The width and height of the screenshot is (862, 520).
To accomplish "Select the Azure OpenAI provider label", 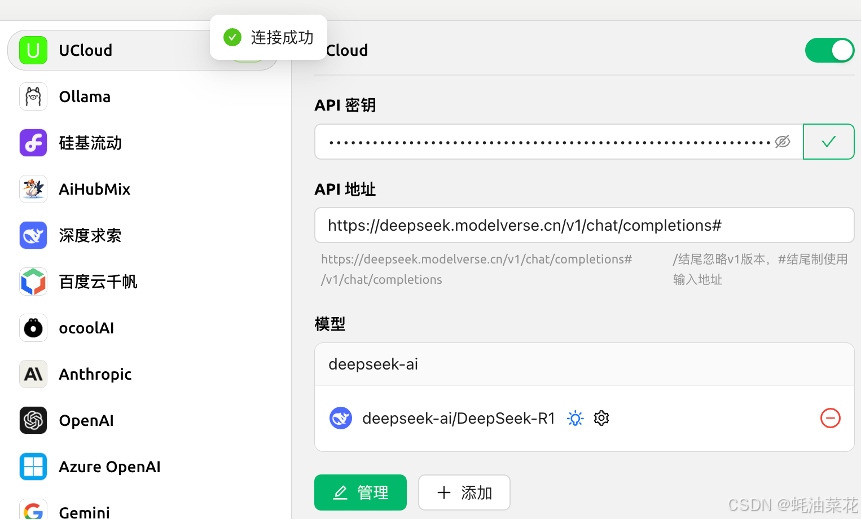I will click(110, 467).
